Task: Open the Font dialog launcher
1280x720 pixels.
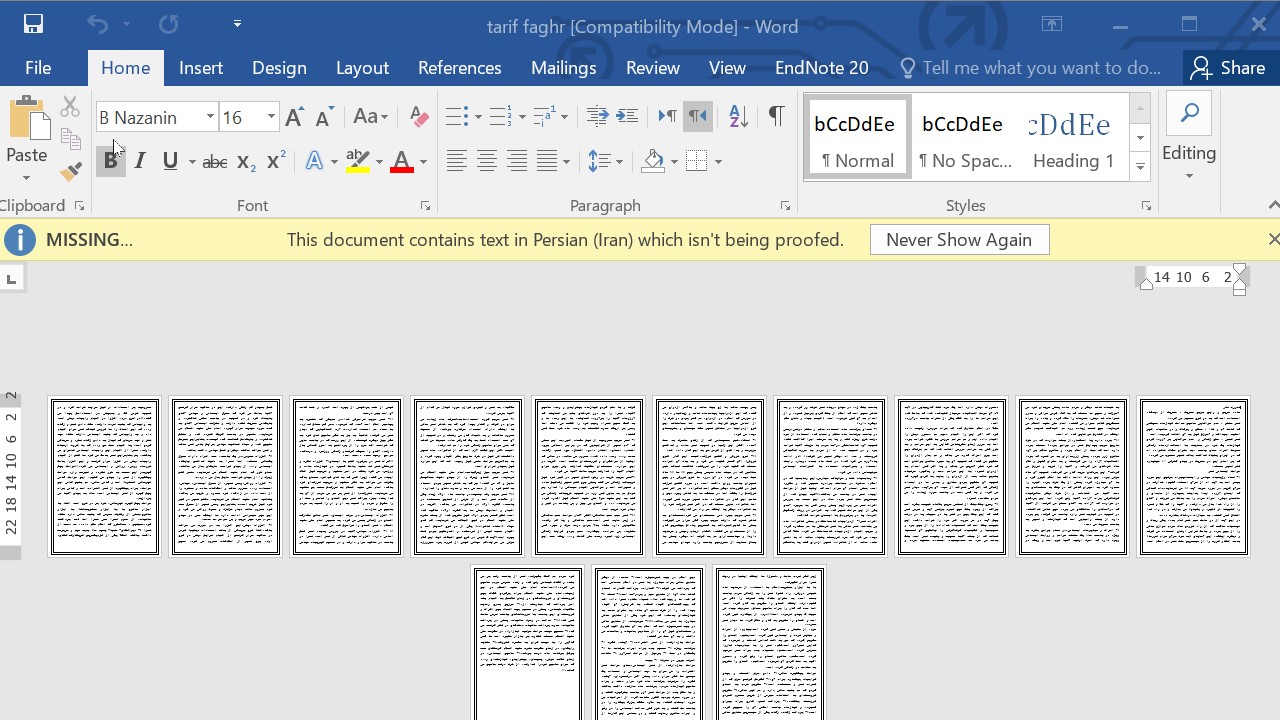Action: click(425, 206)
